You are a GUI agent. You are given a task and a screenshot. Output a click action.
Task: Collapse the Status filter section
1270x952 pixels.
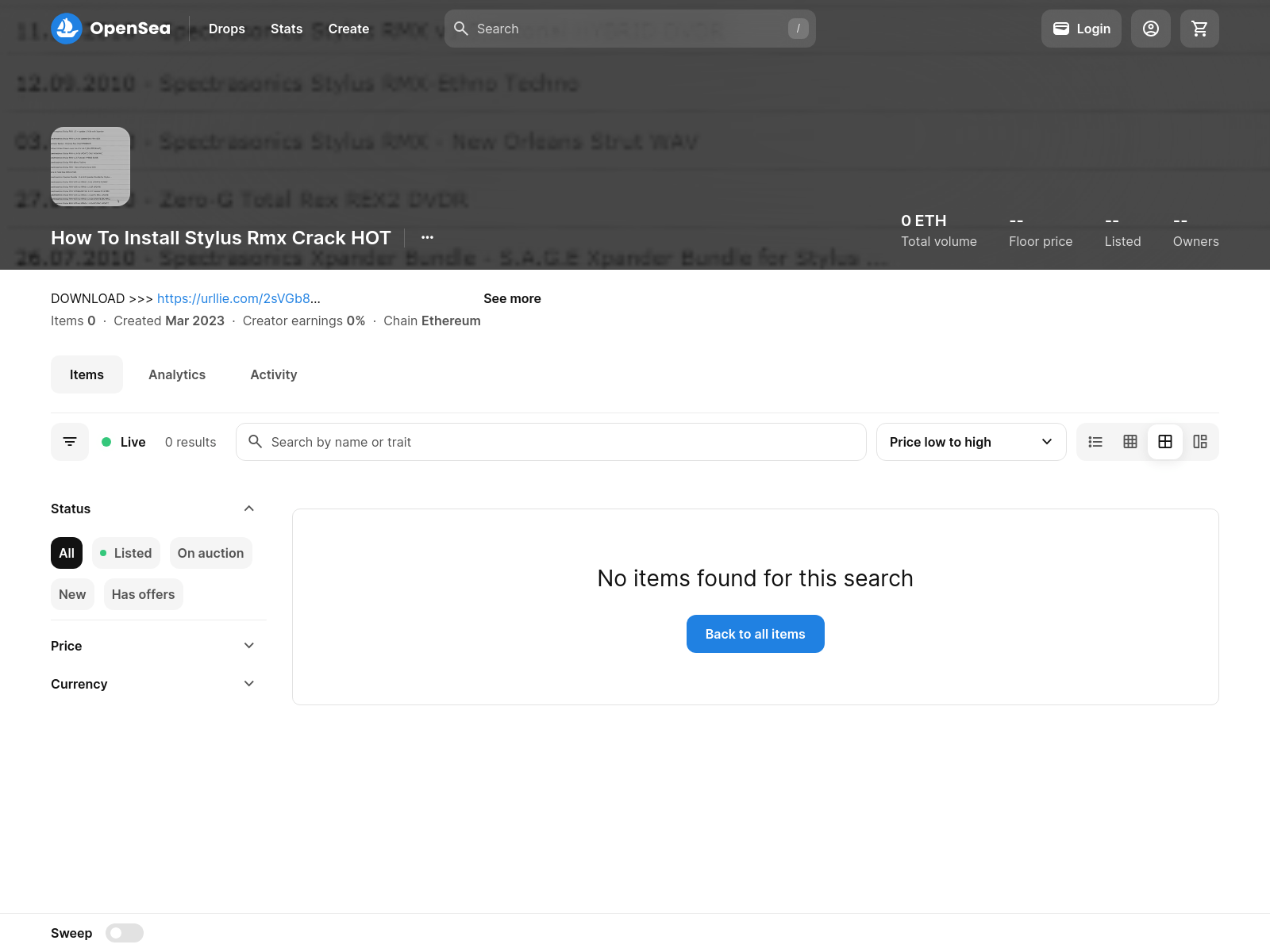click(x=153, y=509)
